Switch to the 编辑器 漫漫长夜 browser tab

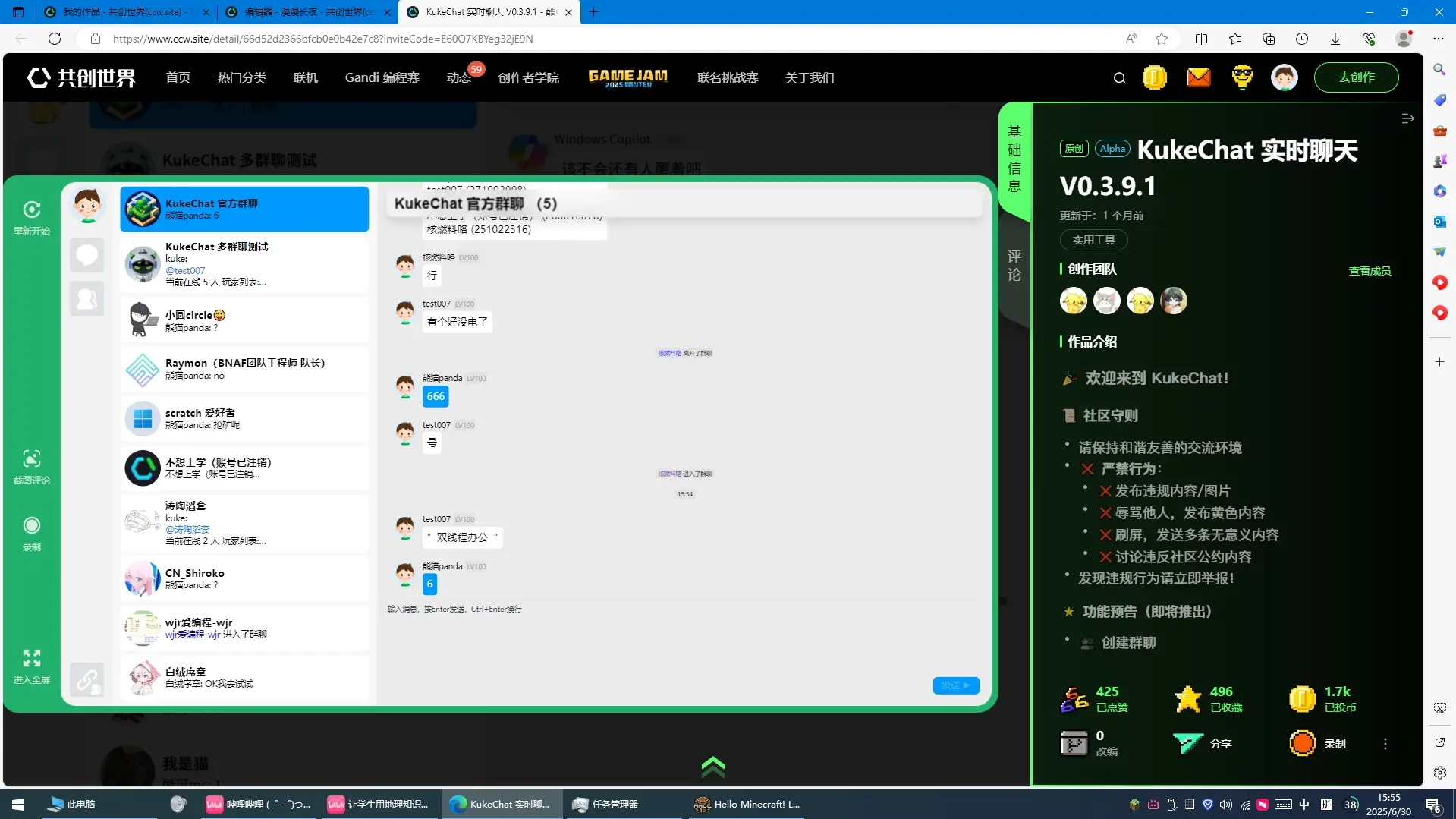[x=307, y=12]
